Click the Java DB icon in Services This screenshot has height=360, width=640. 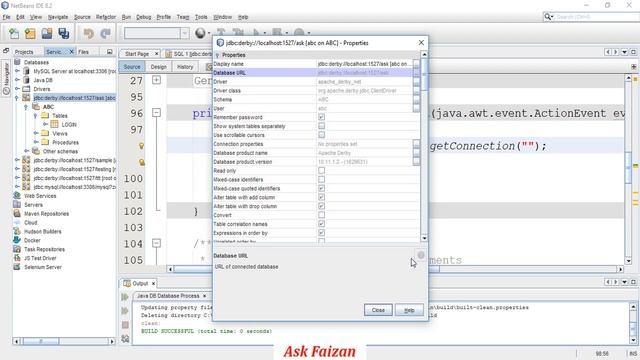[27, 80]
